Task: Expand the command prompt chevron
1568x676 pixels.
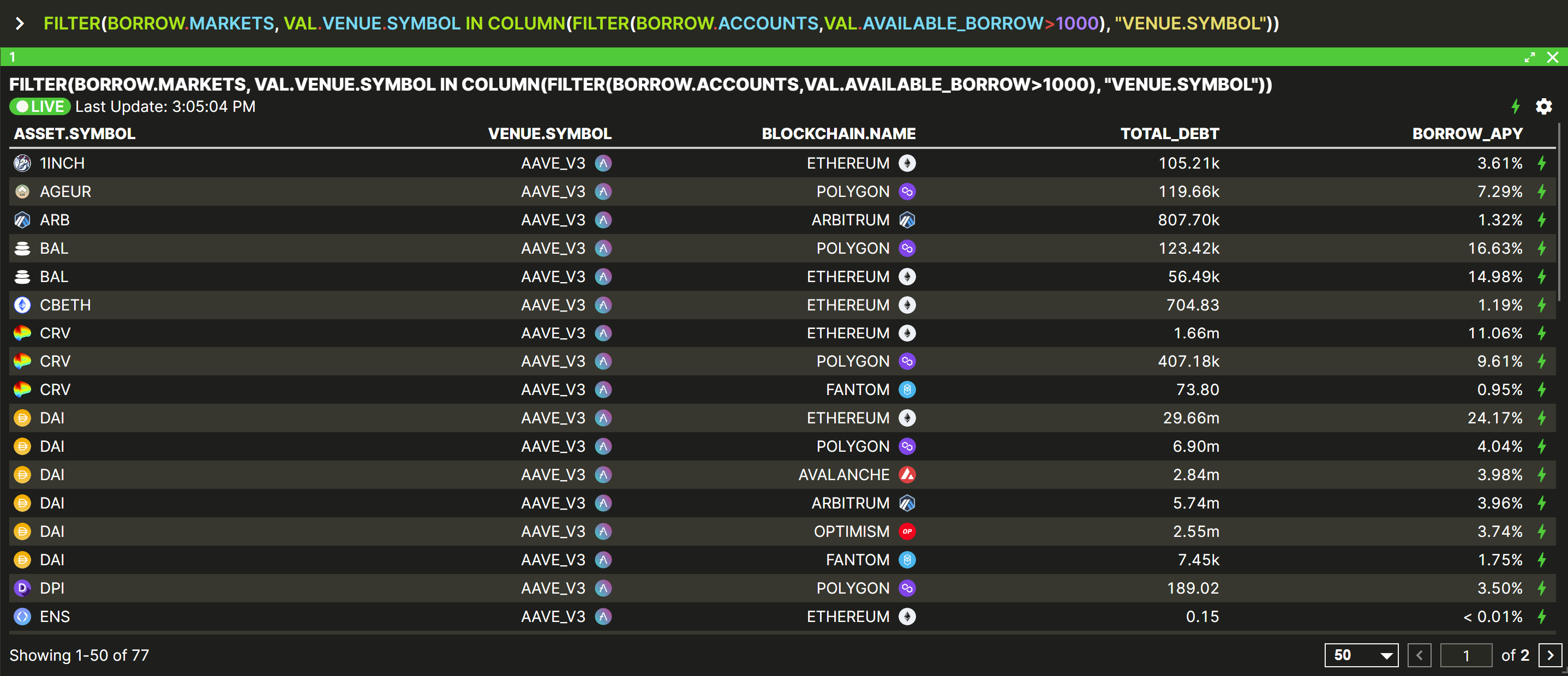Action: (x=20, y=23)
